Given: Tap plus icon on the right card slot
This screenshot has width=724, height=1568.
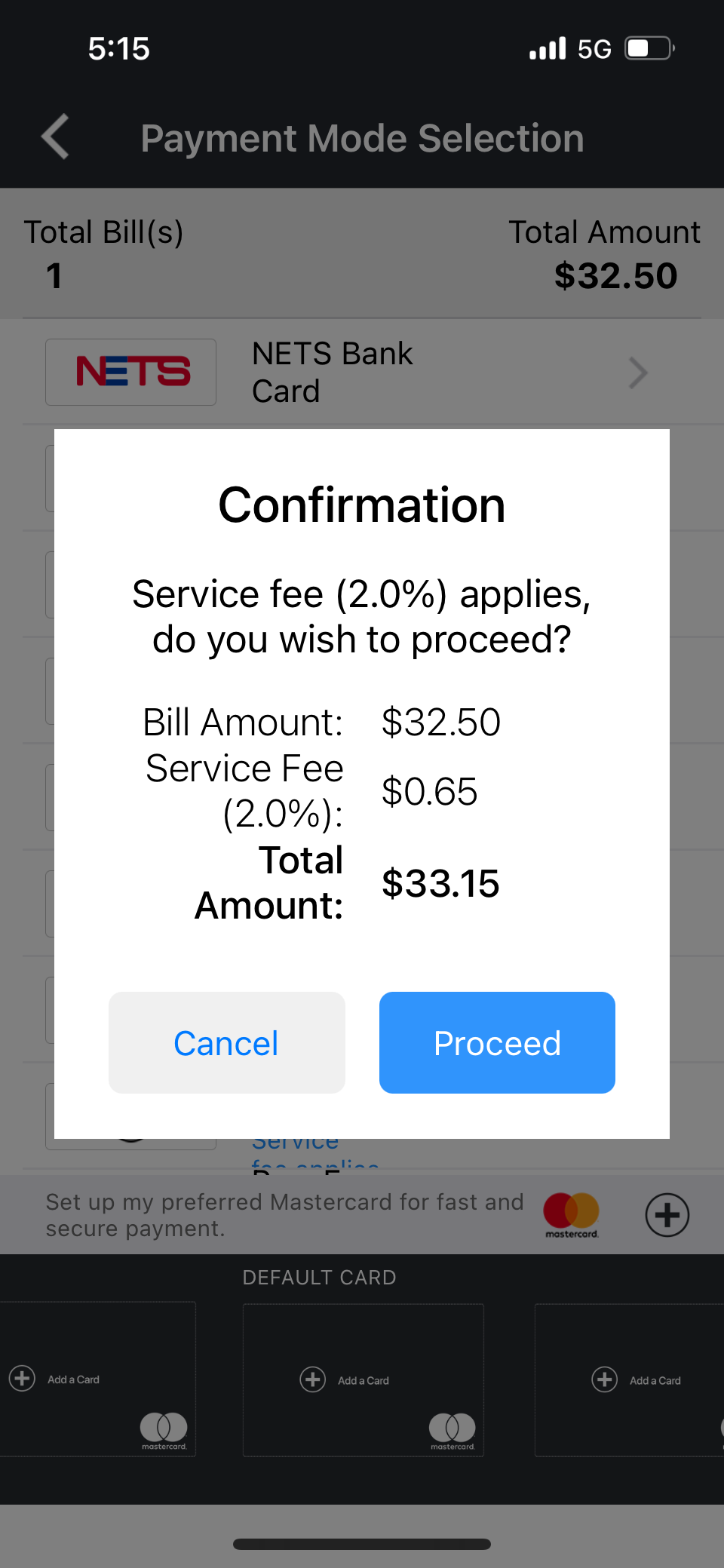Looking at the screenshot, I should (x=604, y=1379).
